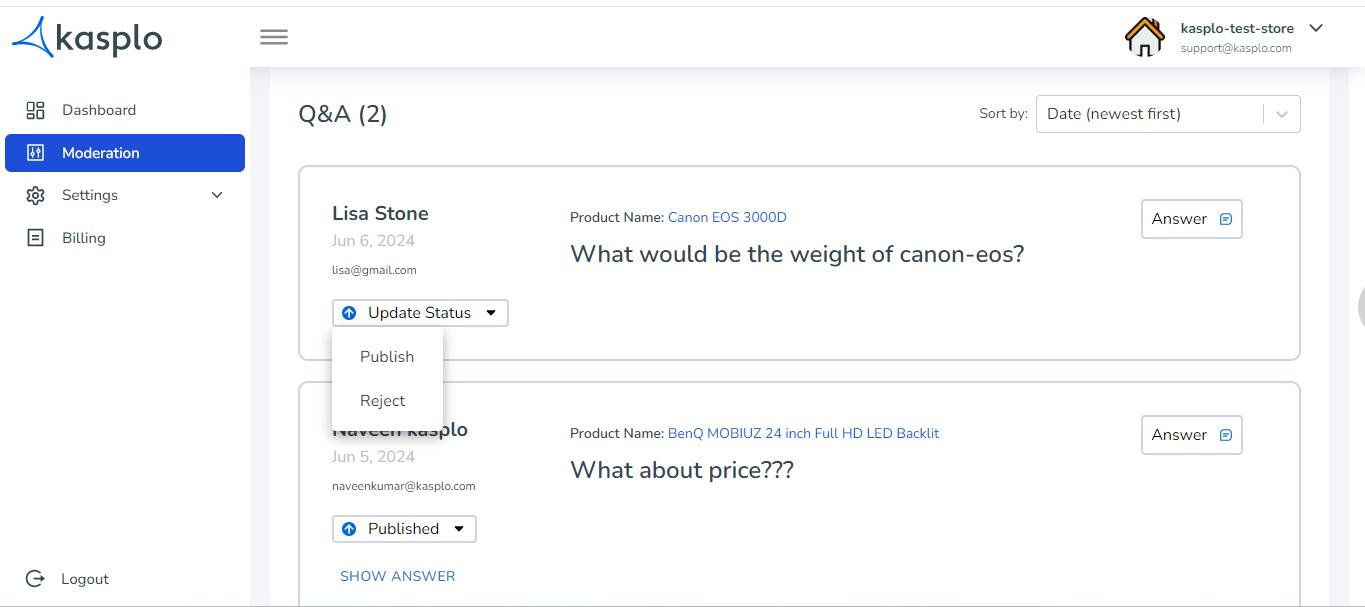This screenshot has width=1365, height=607.
Task: Click the Logout arrow icon
Action: [35, 579]
